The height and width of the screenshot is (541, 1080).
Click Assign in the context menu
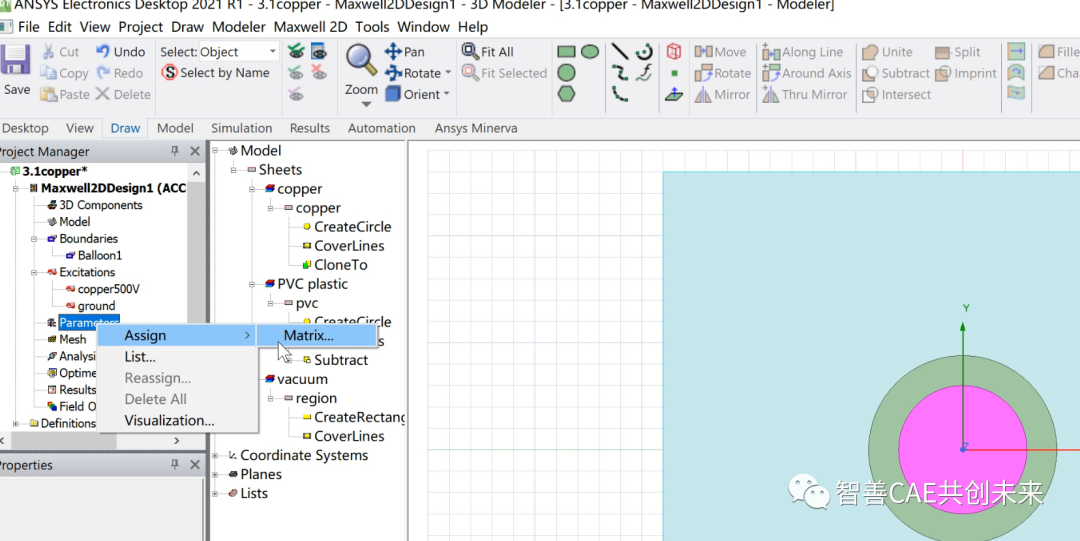(177, 336)
